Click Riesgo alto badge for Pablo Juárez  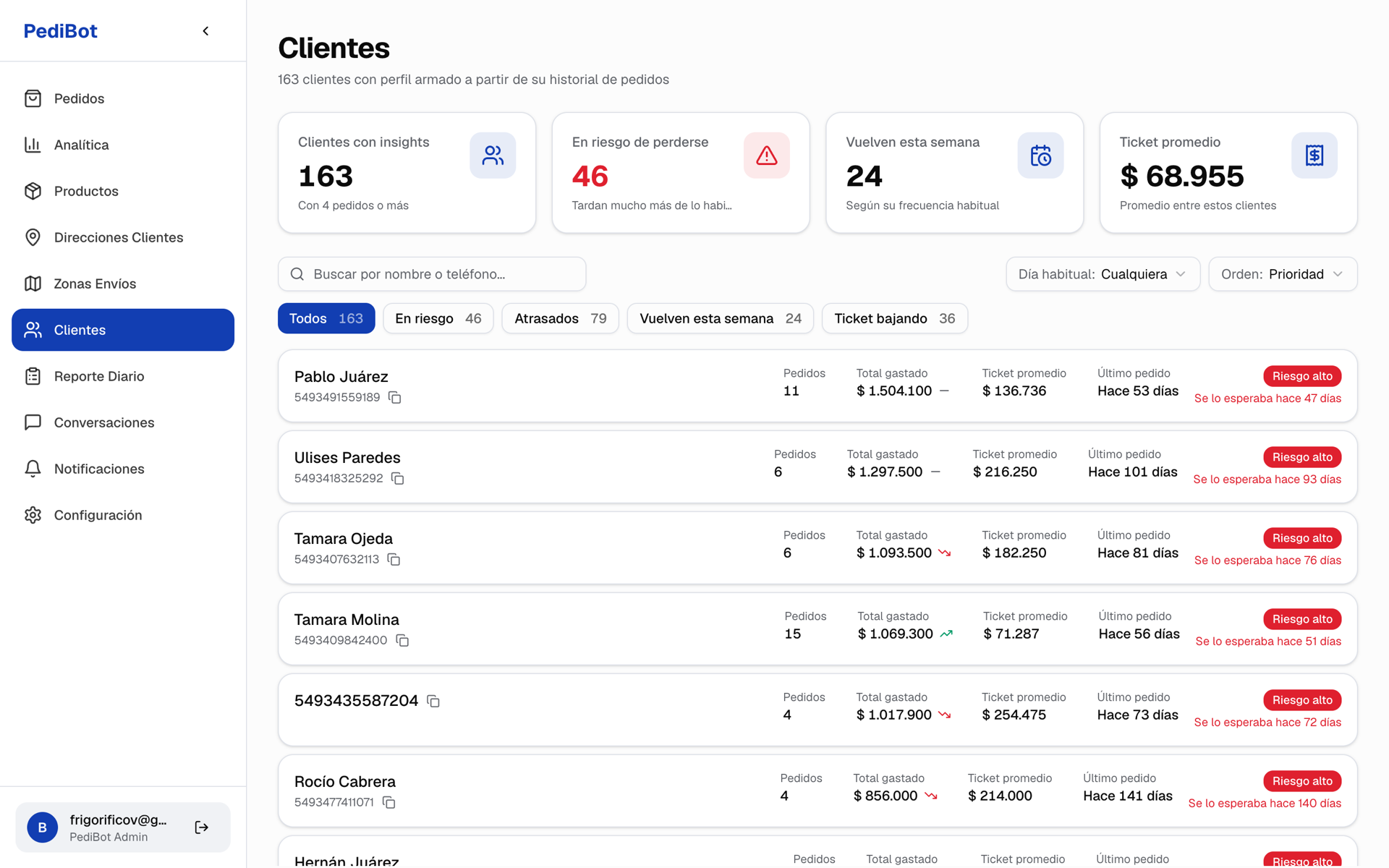(1302, 376)
